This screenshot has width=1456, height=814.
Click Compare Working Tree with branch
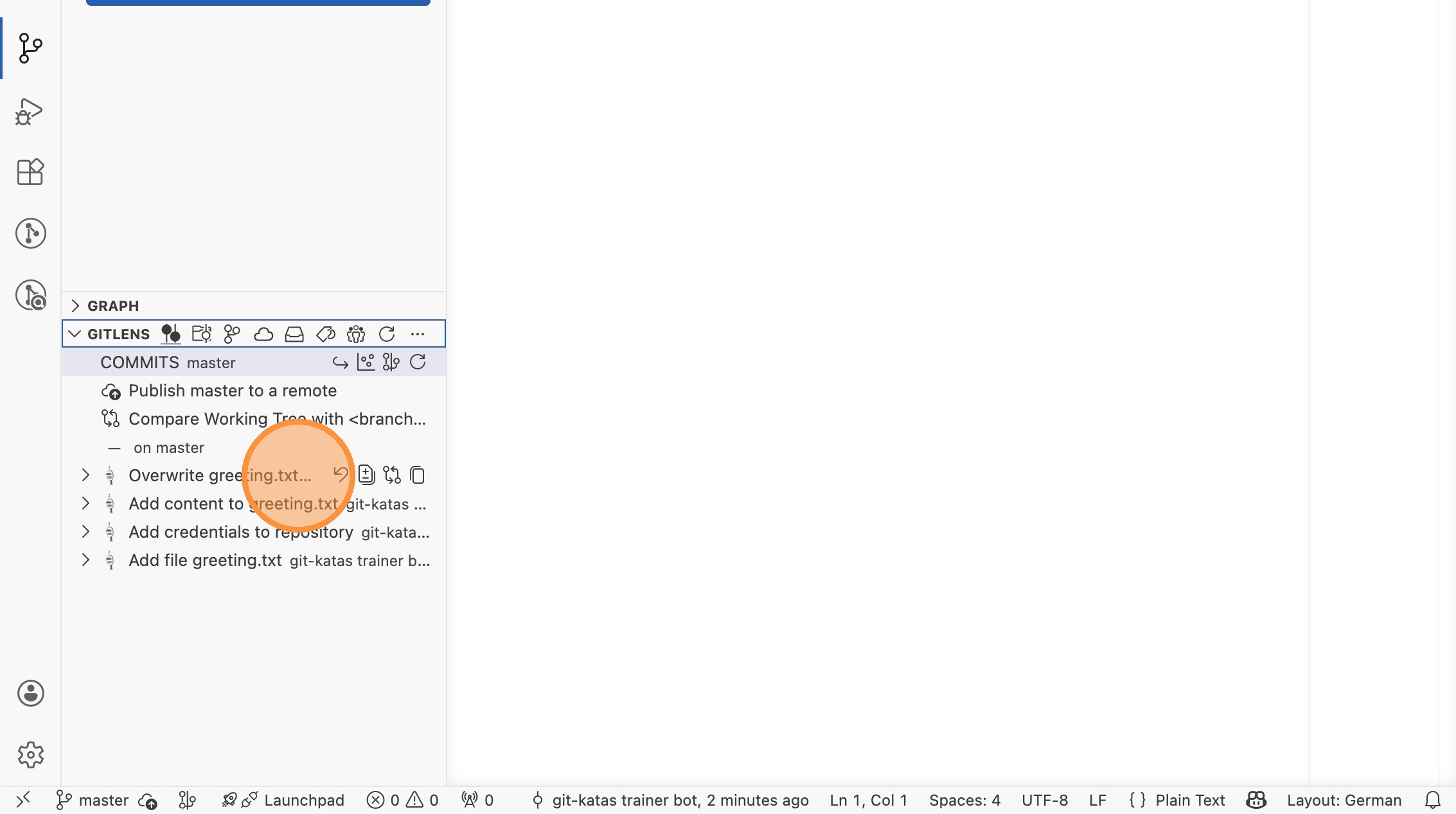point(276,419)
